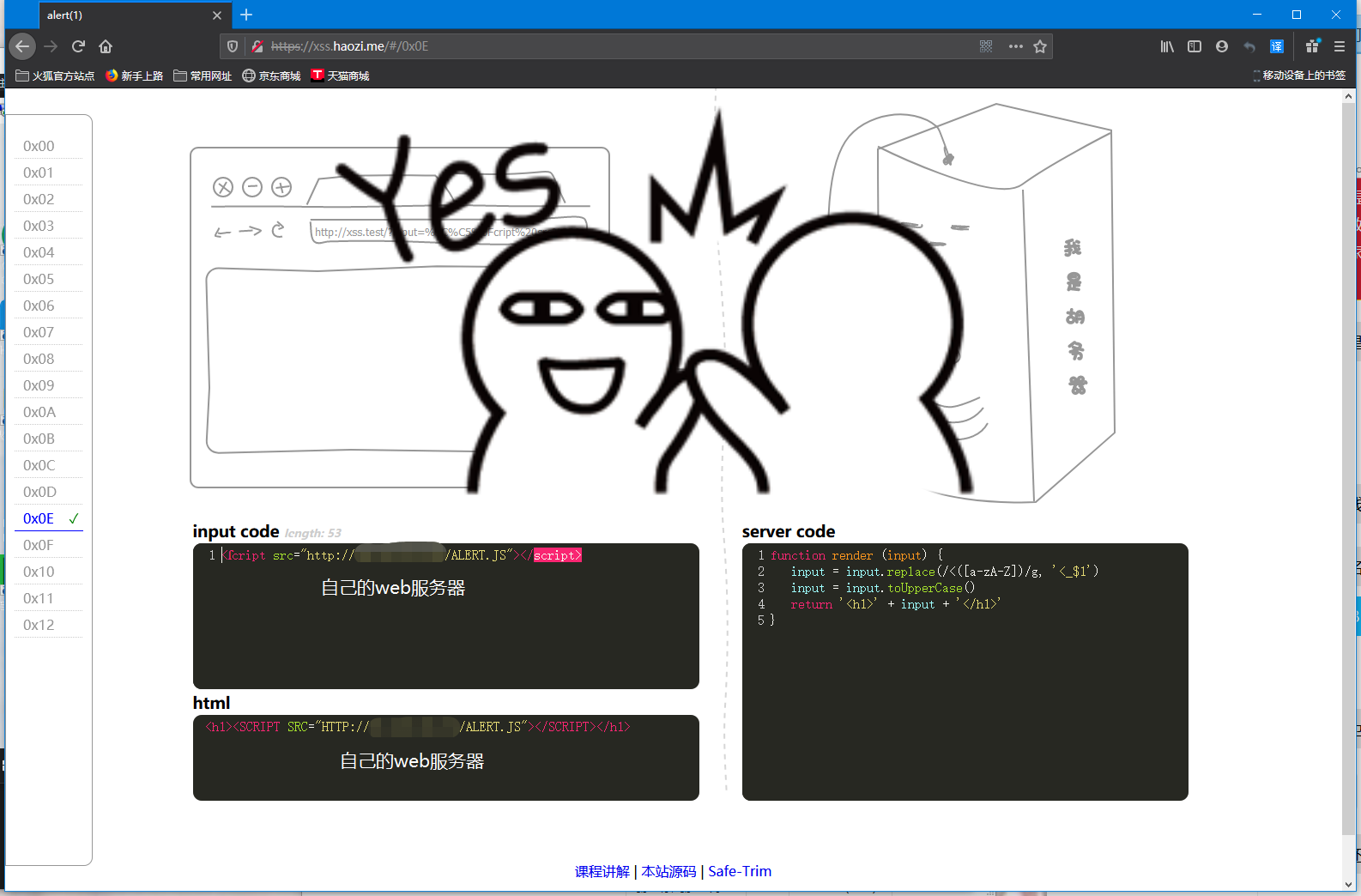Image resolution: width=1361 pixels, height=896 pixels.
Task: Click the insecure connection lock icon
Action: (x=257, y=46)
